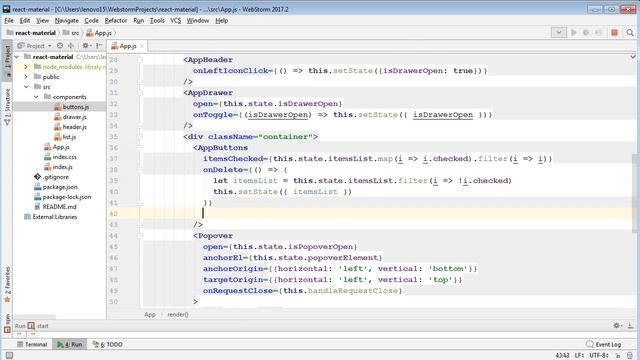Open the Tools menu
The image size is (640, 360).
click(157, 20)
